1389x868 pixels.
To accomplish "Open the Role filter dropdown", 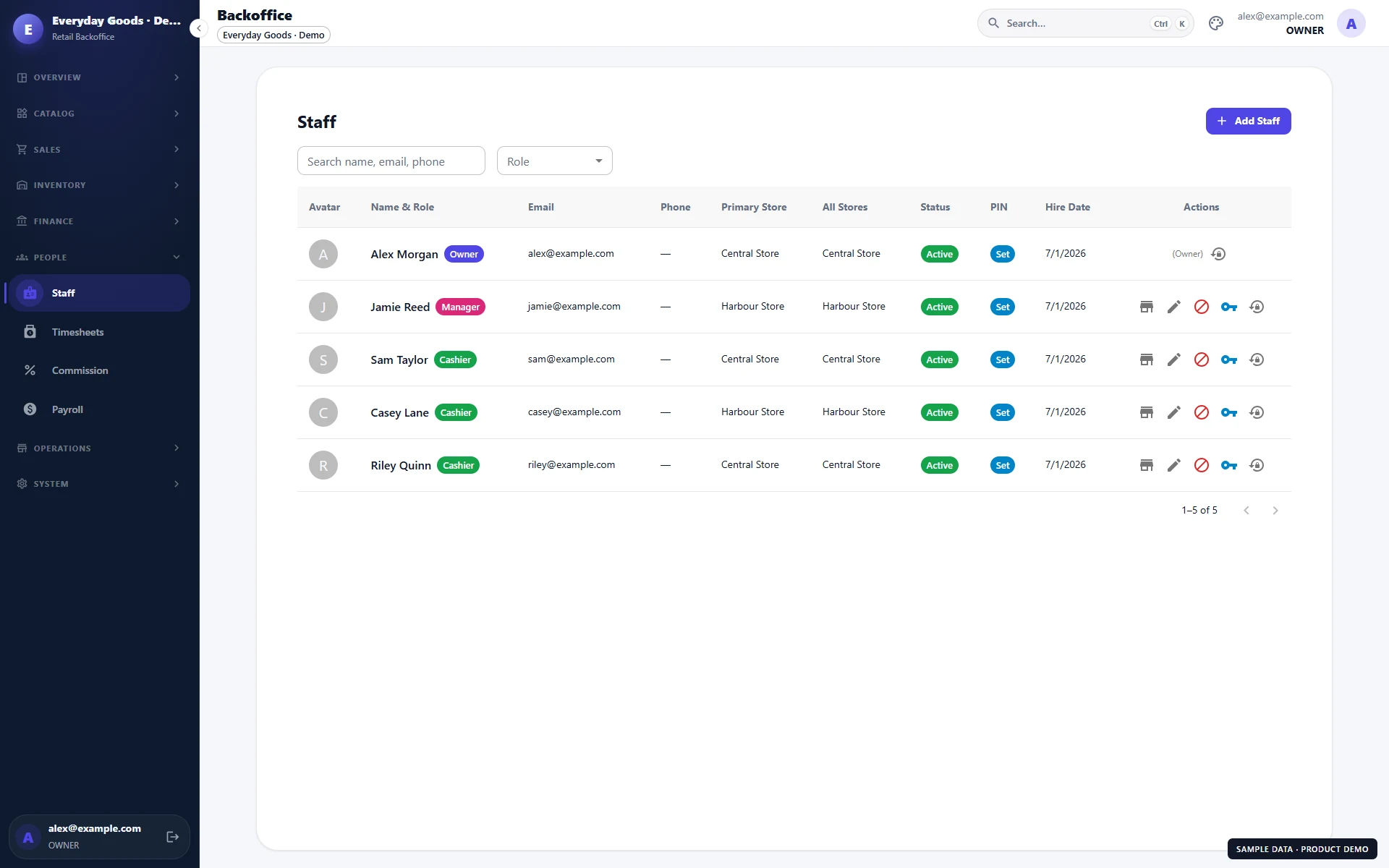I will click(555, 161).
